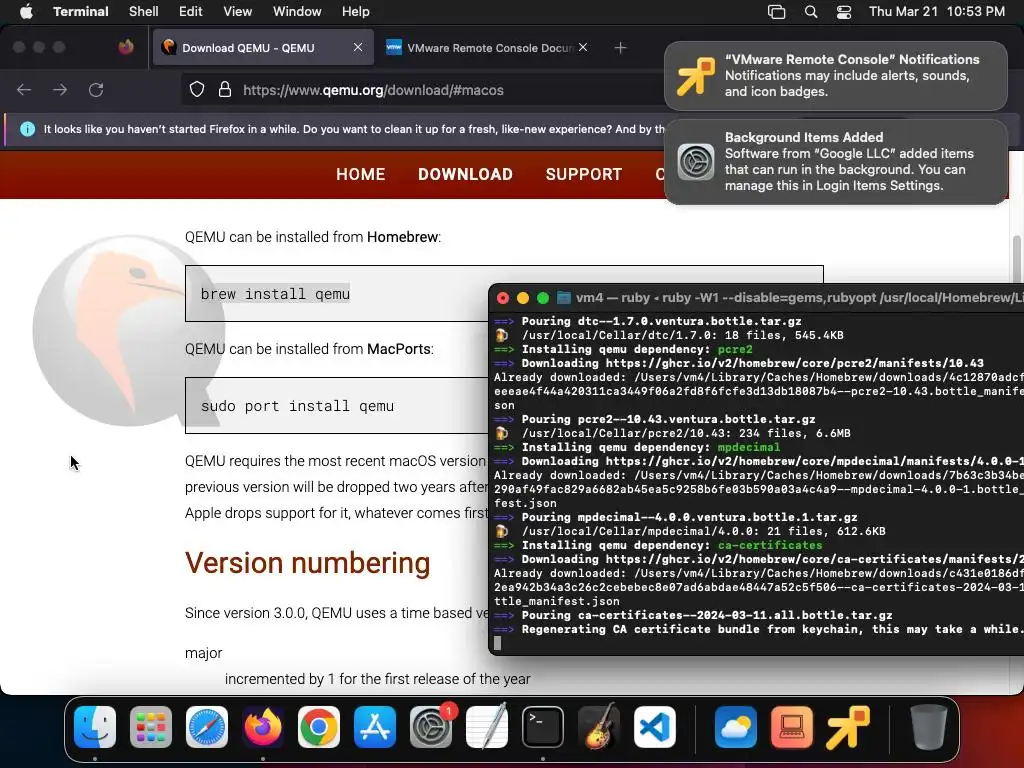The height and width of the screenshot is (768, 1024).
Task: Open the Window menu
Action: point(297,12)
